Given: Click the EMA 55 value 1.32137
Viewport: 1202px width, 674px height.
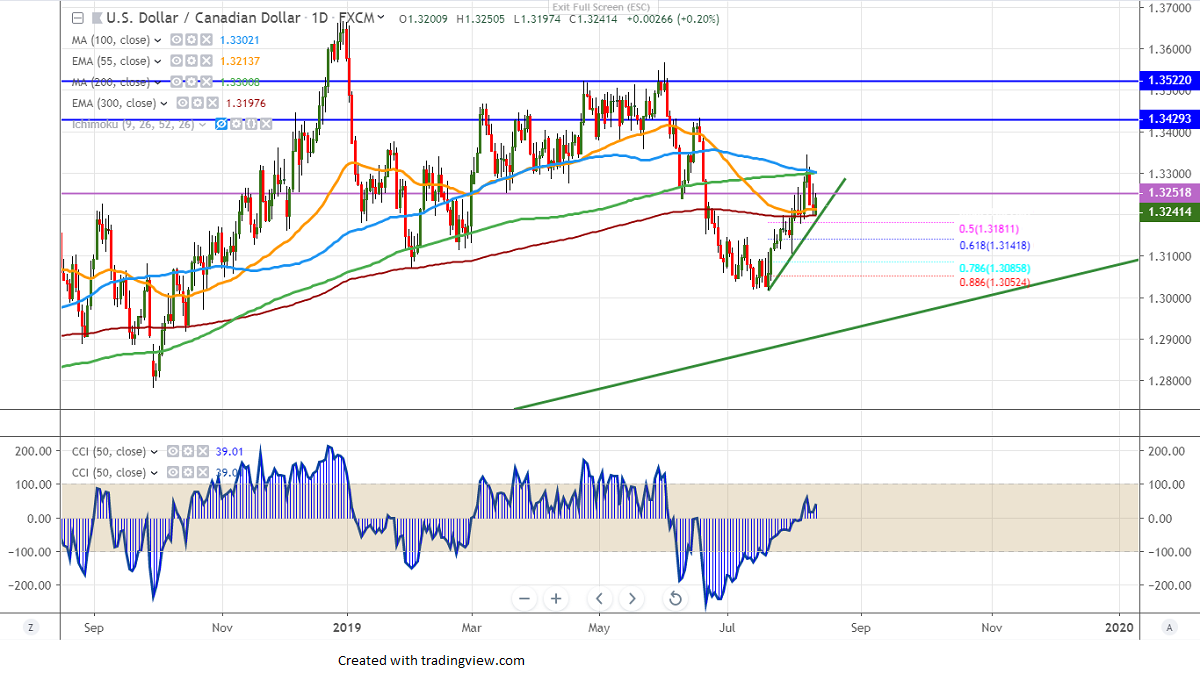Looking at the screenshot, I should [x=239, y=61].
